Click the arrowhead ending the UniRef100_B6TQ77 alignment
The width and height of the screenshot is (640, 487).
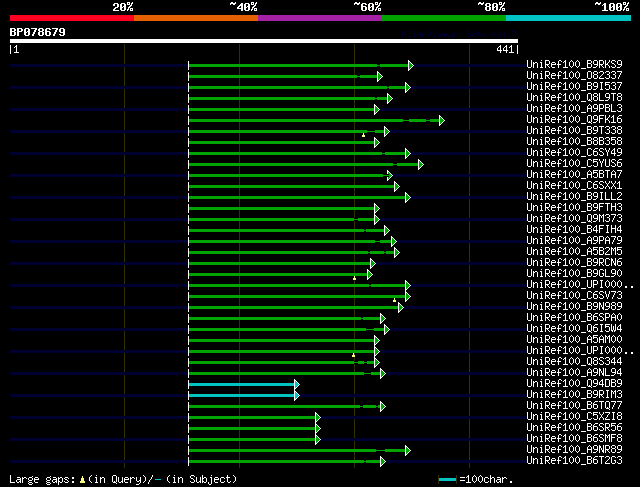click(382, 407)
